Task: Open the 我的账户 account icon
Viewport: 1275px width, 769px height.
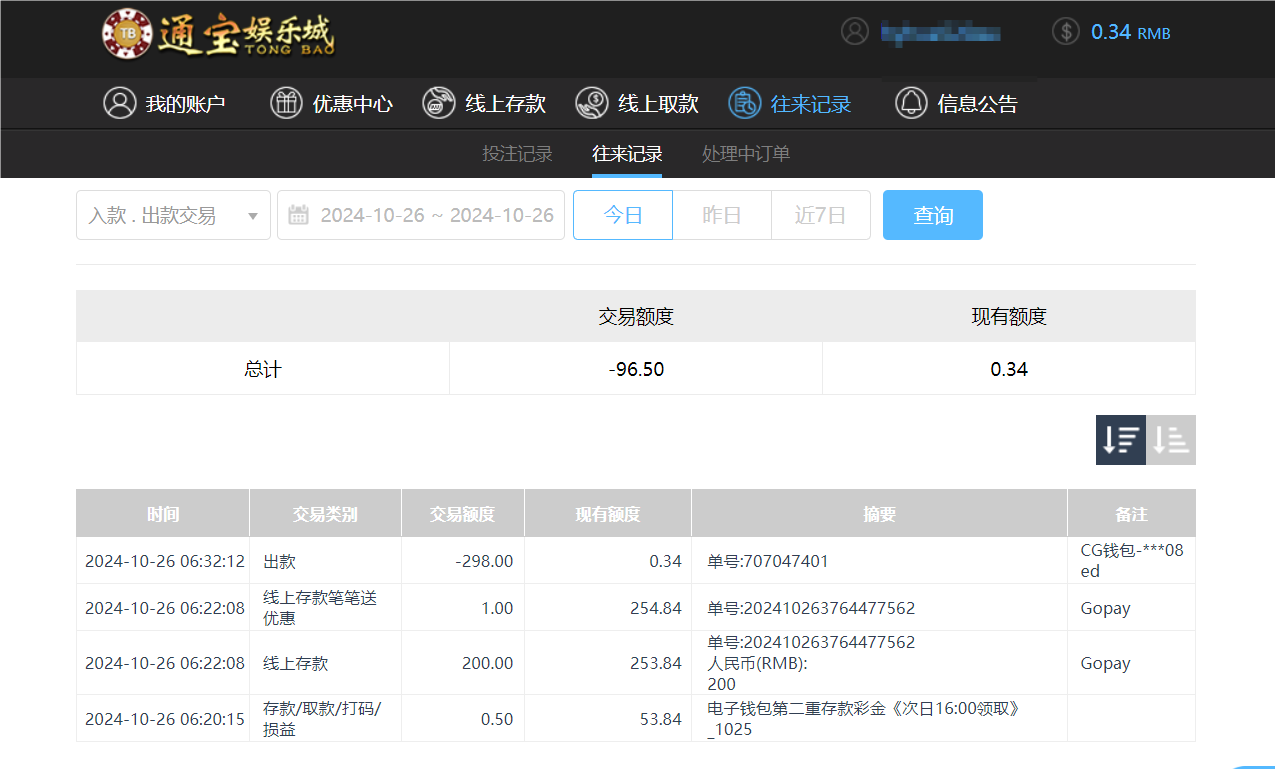Action: 120,103
